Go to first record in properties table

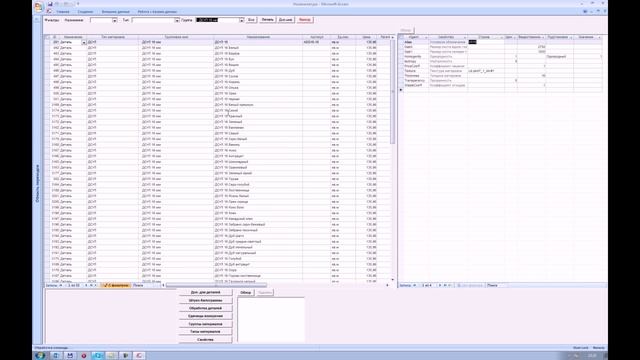coord(415,285)
